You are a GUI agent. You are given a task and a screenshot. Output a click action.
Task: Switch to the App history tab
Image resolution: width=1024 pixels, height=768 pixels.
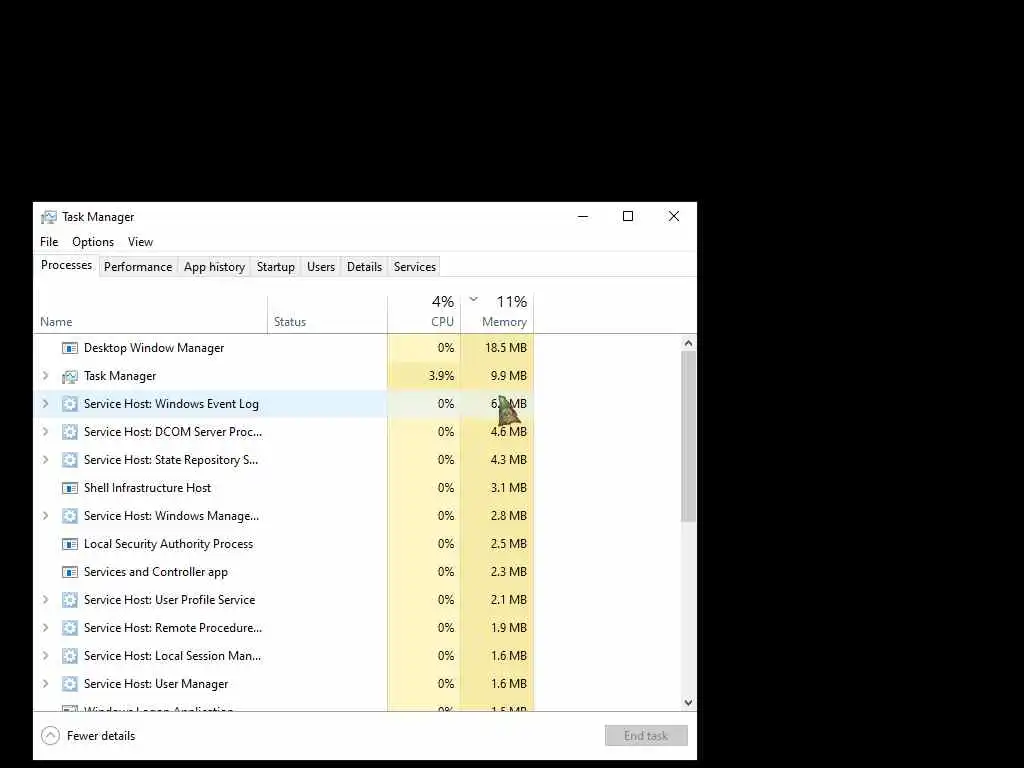[x=214, y=266]
